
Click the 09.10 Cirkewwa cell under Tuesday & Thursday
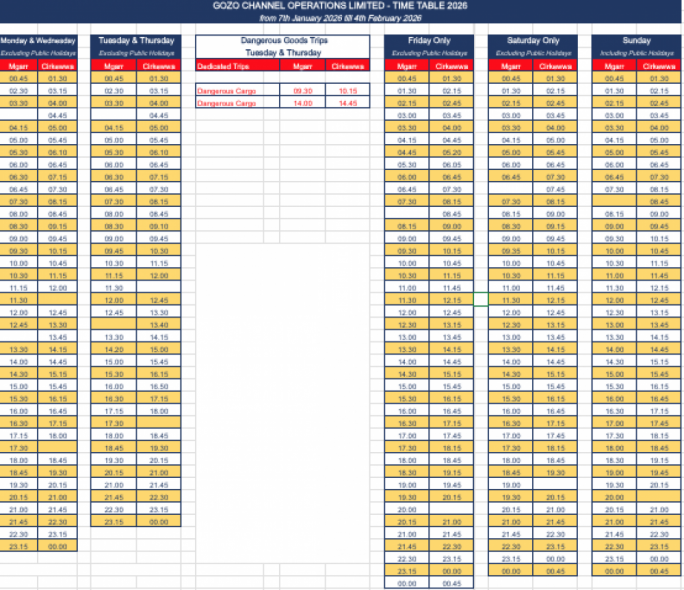[x=159, y=227]
